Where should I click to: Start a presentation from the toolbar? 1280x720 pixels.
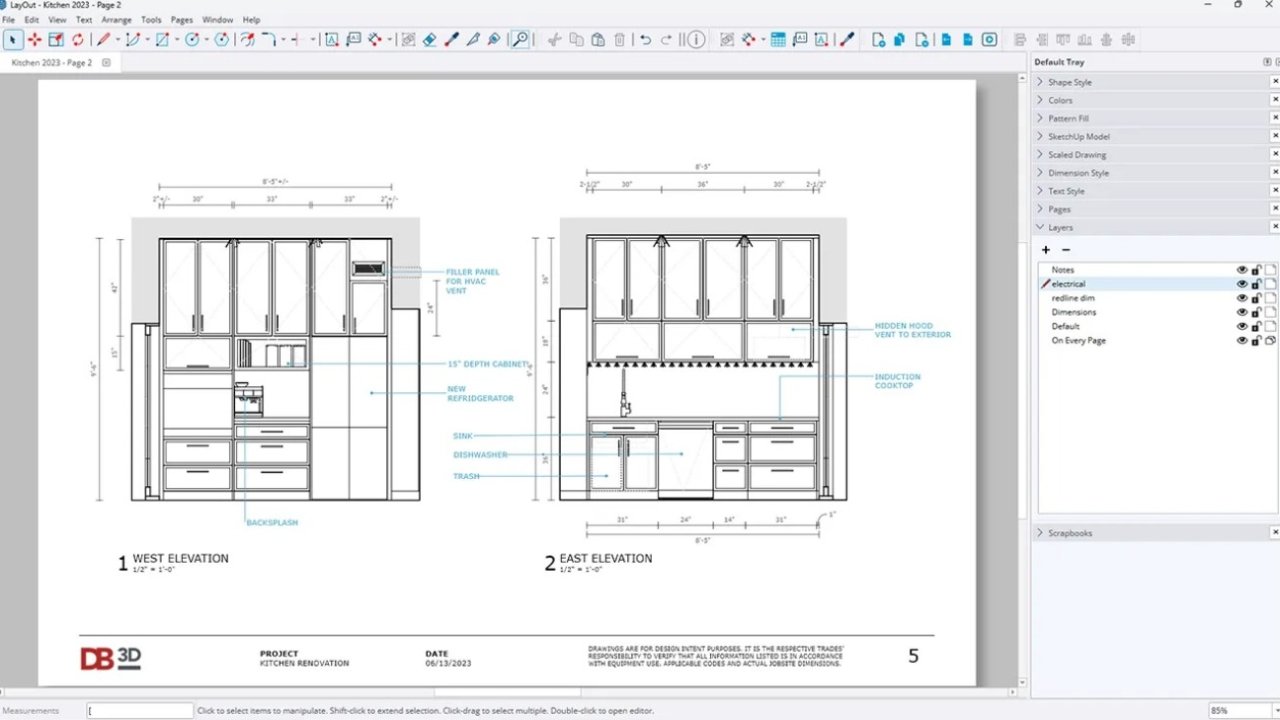coord(989,40)
